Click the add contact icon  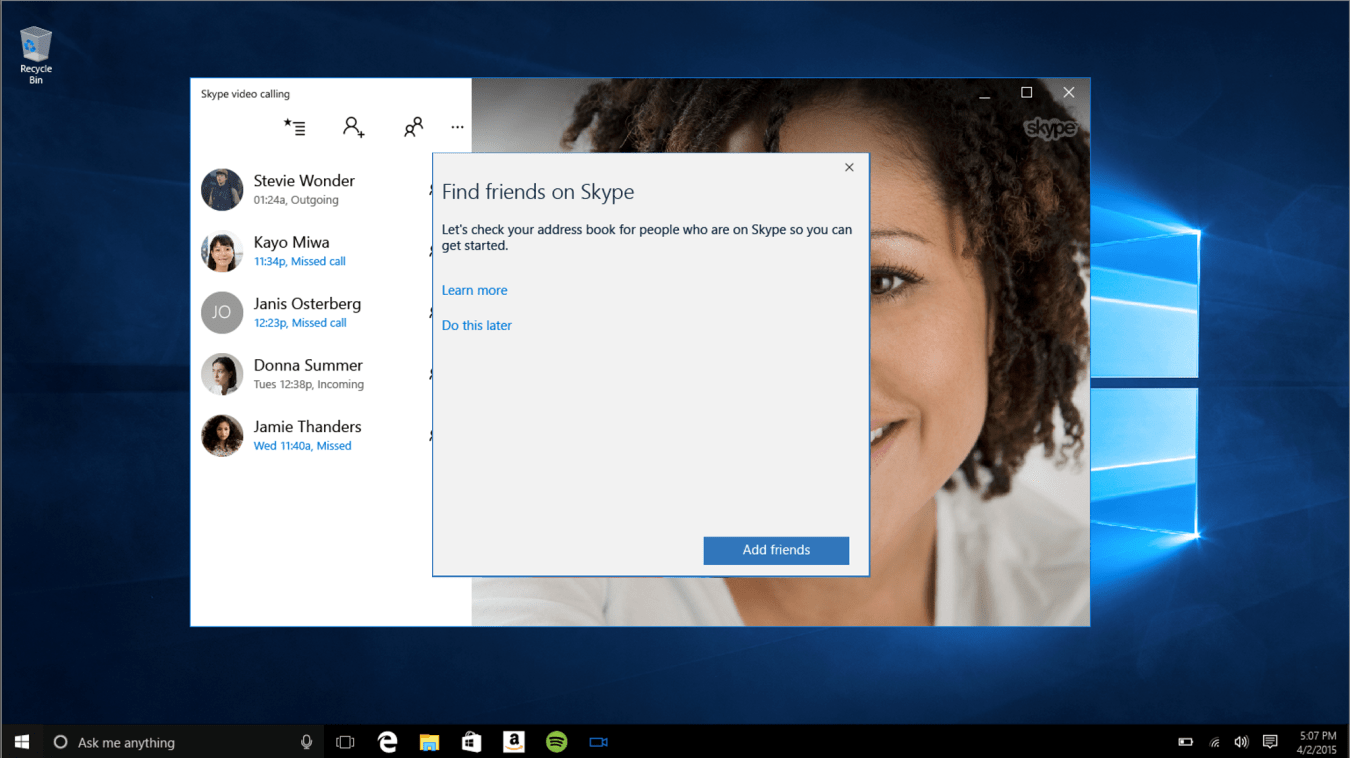coord(353,127)
